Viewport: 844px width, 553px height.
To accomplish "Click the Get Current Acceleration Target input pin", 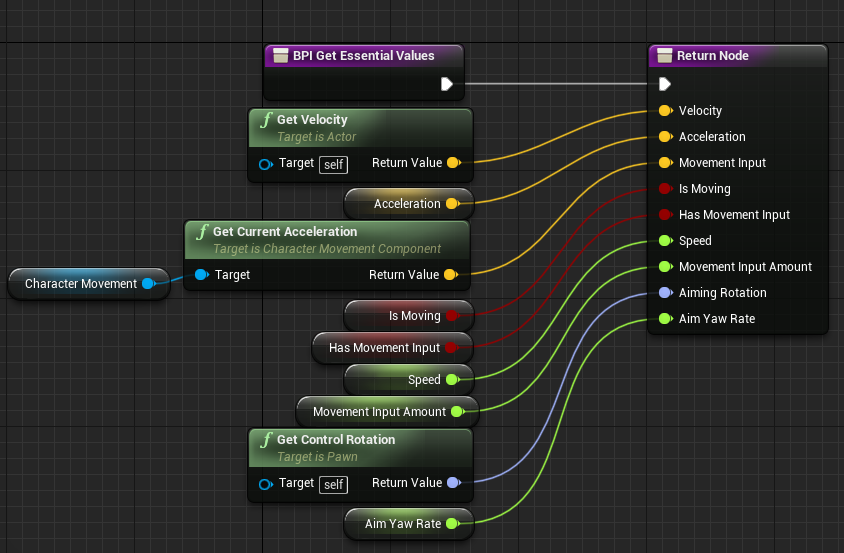I will 200,275.
